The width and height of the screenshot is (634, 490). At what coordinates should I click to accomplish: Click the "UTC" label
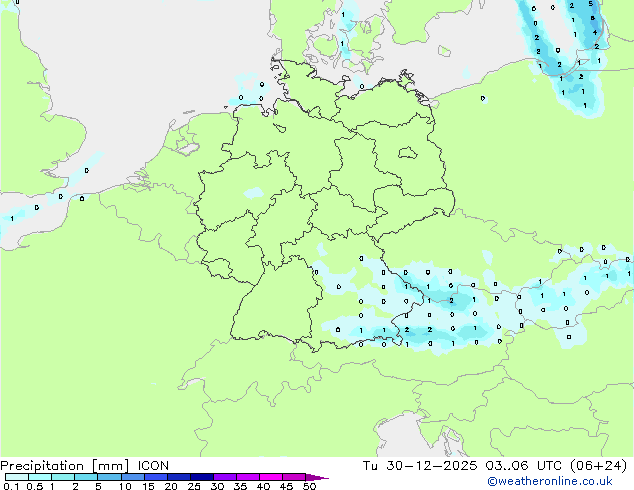click(549, 466)
